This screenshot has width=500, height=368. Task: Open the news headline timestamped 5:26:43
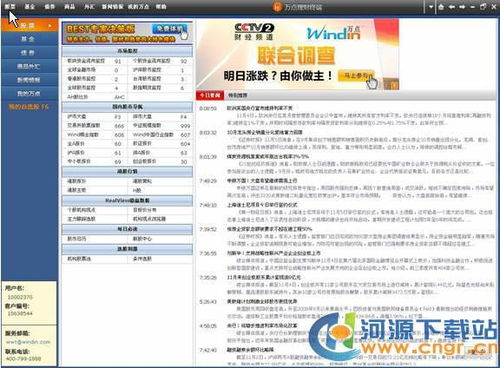point(262,301)
